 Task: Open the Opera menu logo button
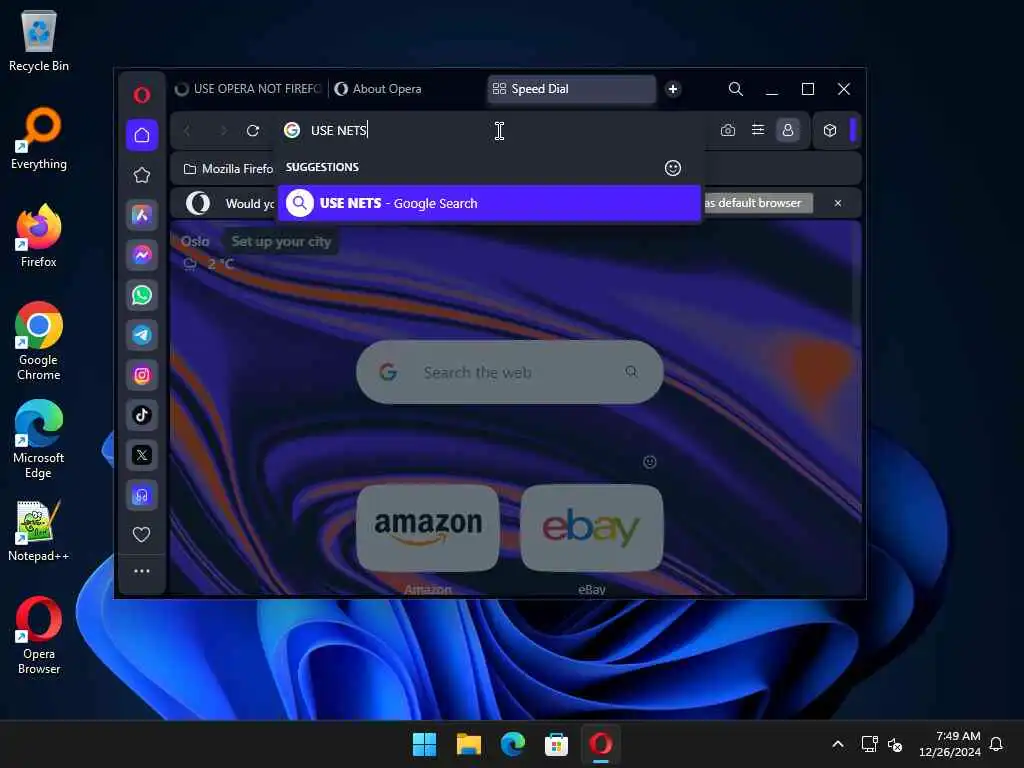[x=142, y=95]
